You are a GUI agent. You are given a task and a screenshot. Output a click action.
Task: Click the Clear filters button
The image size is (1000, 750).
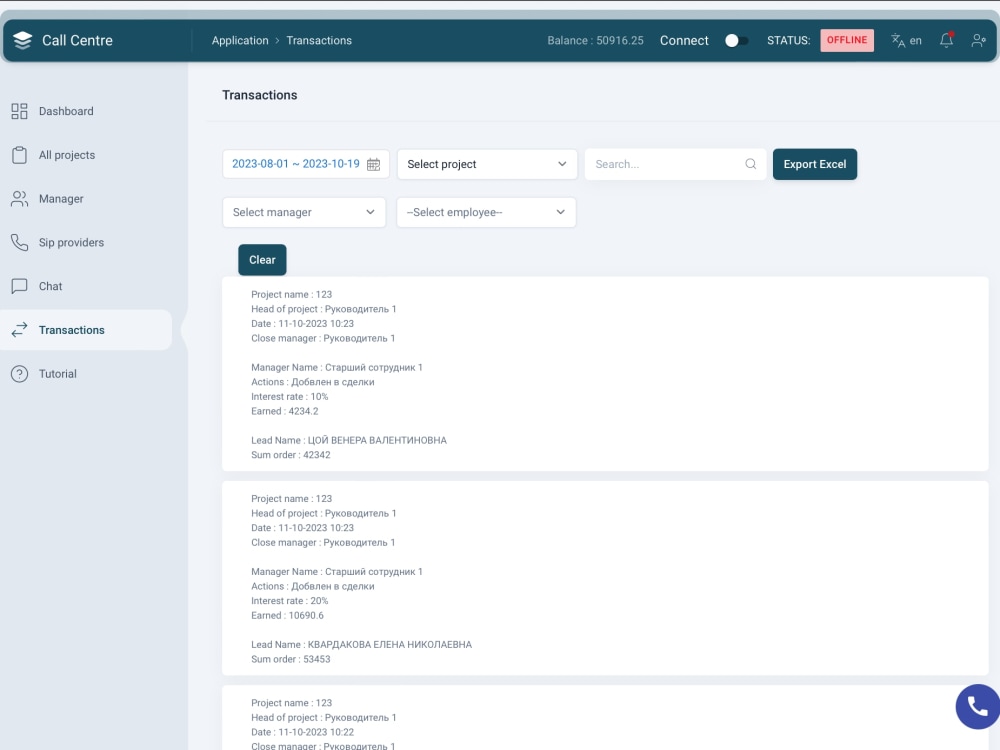262,260
